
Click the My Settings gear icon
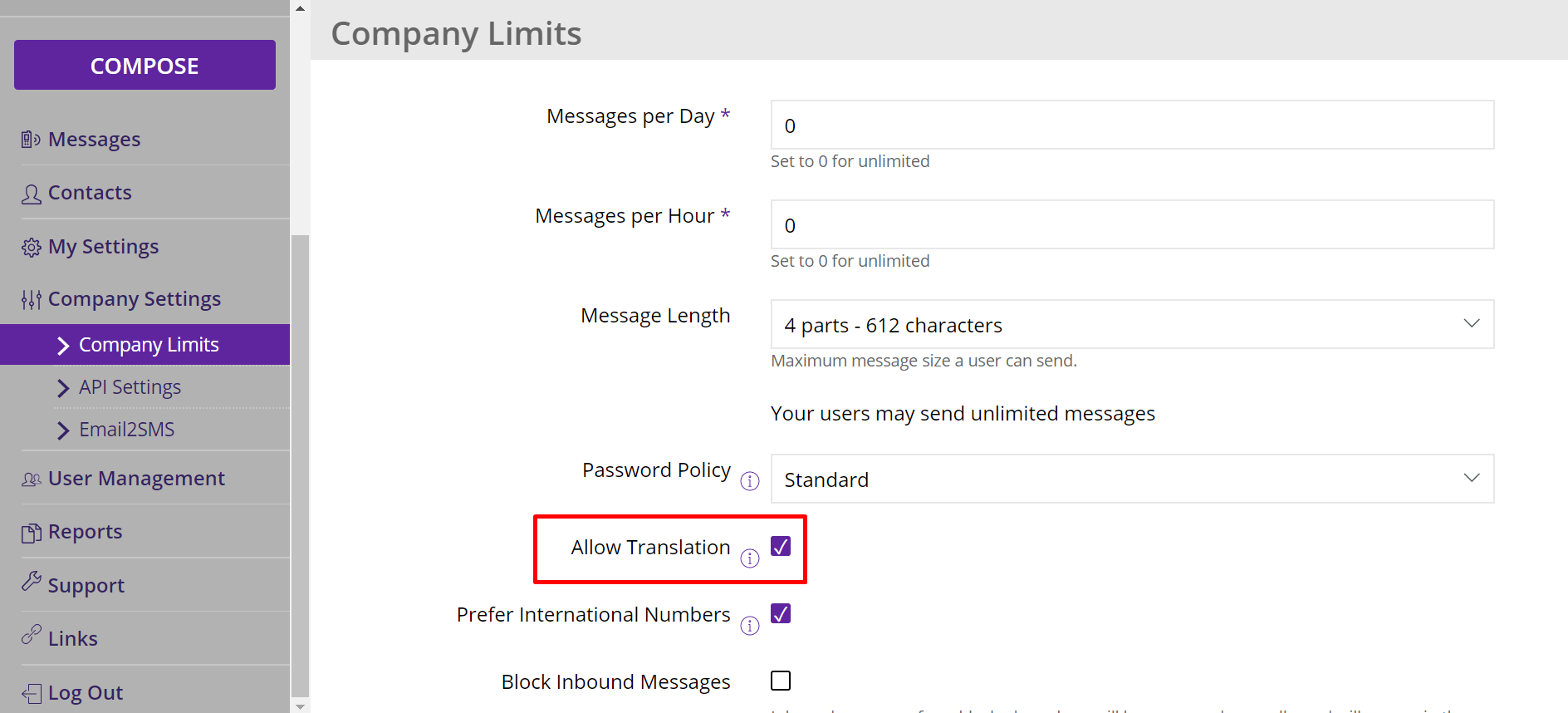(31, 248)
